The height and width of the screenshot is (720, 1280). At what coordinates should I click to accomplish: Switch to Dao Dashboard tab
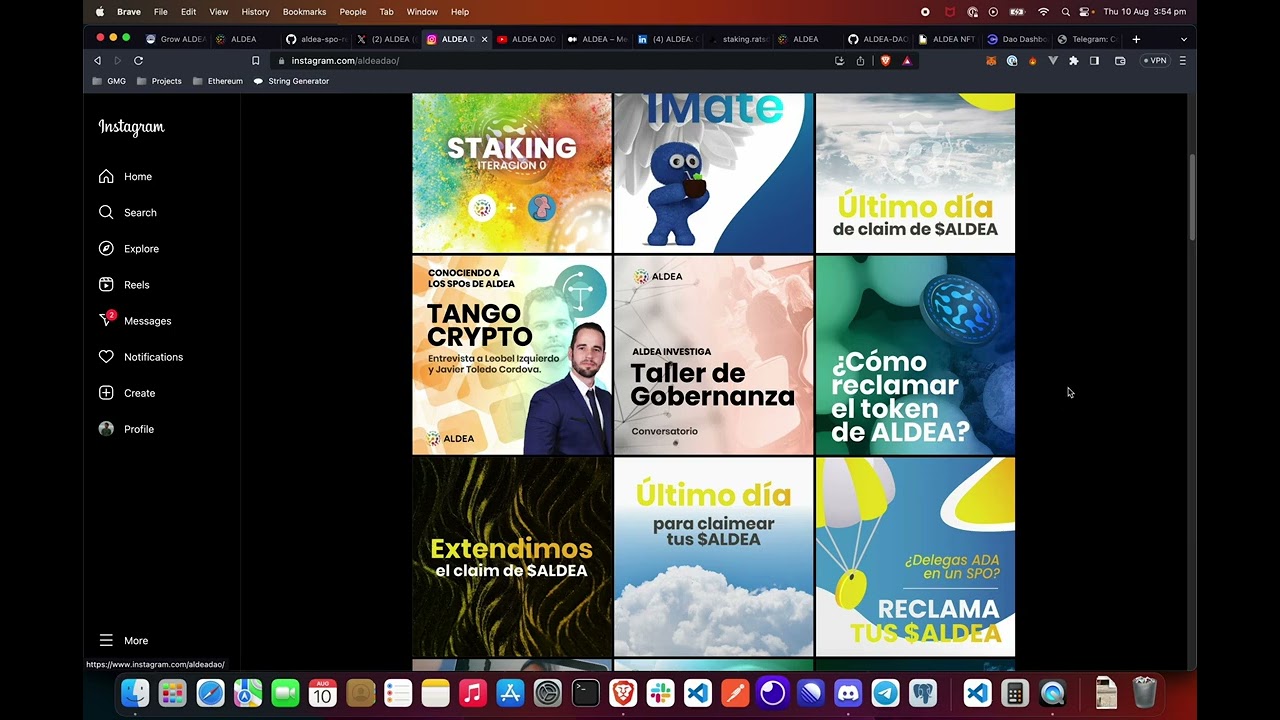point(1018,39)
